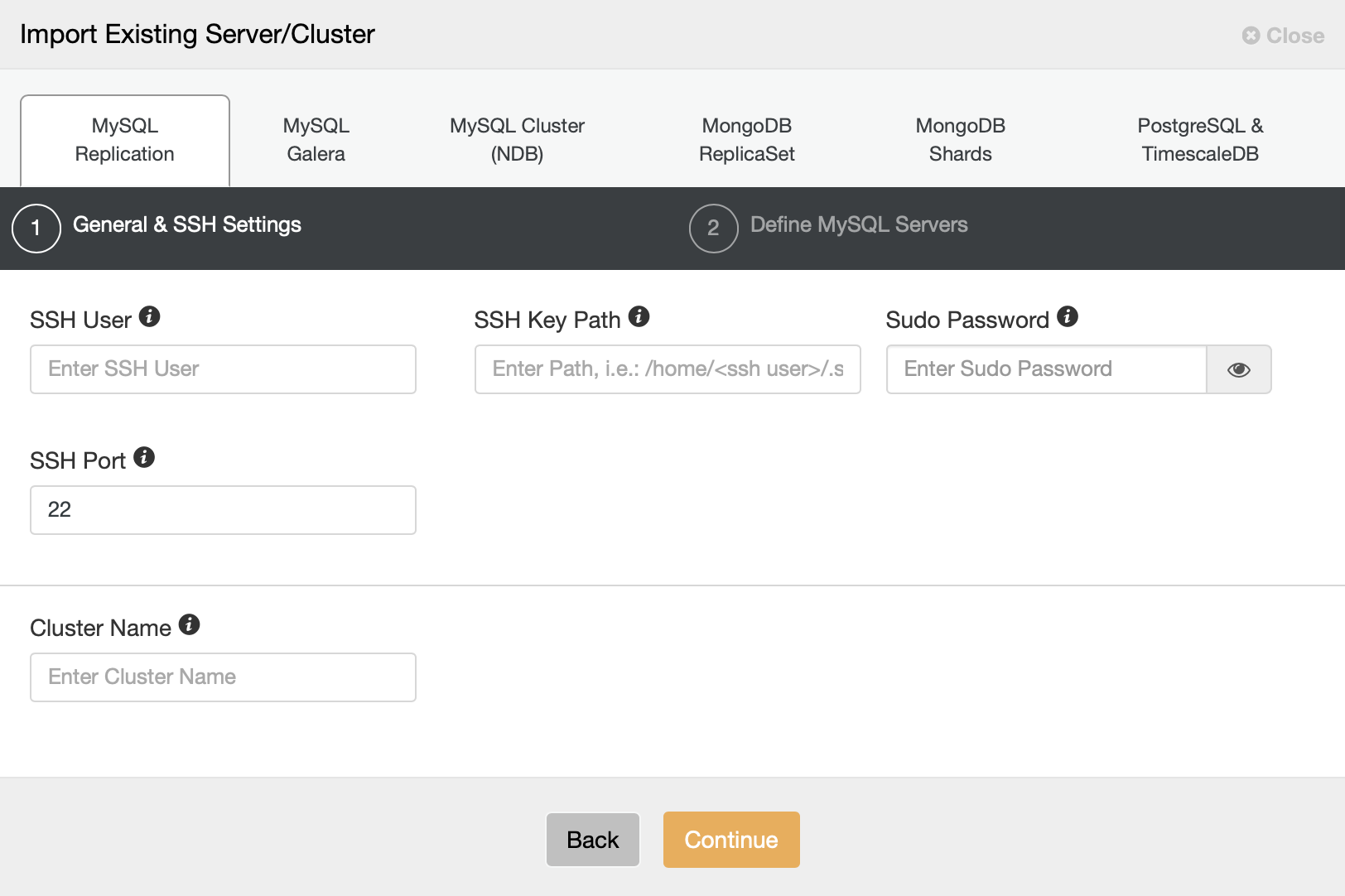Image resolution: width=1345 pixels, height=896 pixels.
Task: Focus the Sudo Password input field
Action: (1046, 369)
